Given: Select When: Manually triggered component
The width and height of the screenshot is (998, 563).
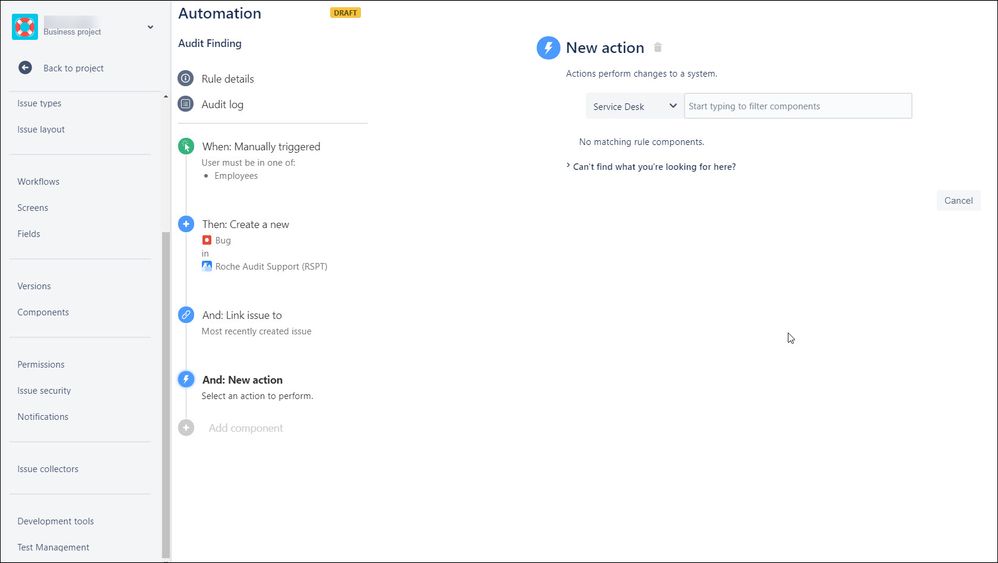Looking at the screenshot, I should coord(261,146).
